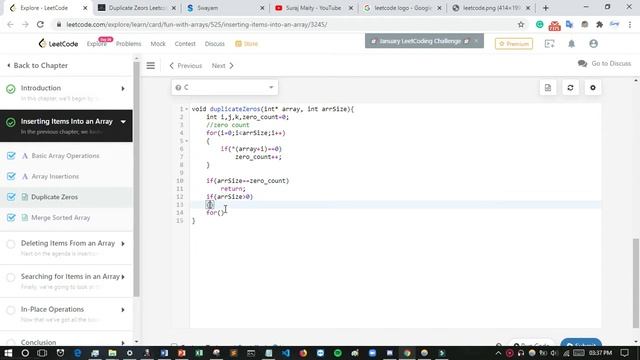Viewport: 640px width, 360px height.
Task: Open the user profile avatar
Action: point(593,44)
